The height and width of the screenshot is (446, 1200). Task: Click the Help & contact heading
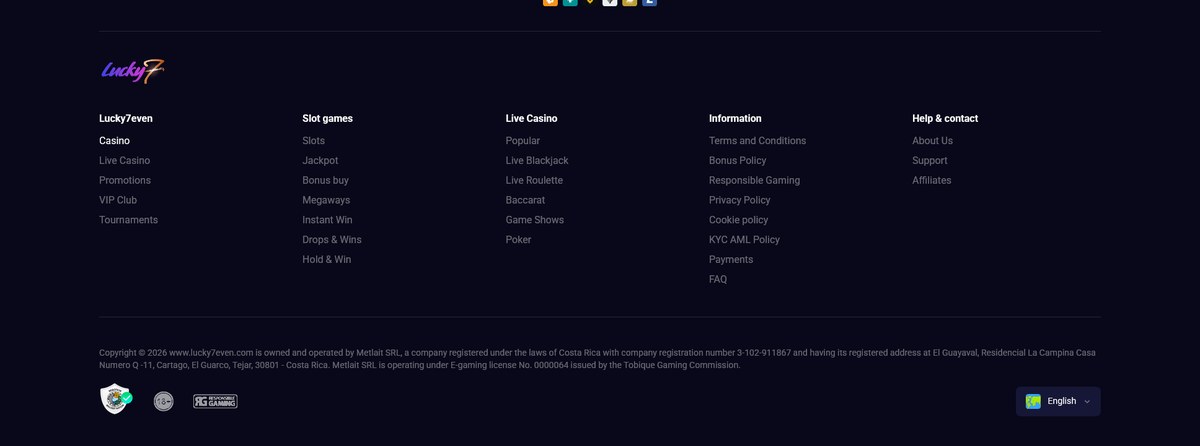(945, 118)
